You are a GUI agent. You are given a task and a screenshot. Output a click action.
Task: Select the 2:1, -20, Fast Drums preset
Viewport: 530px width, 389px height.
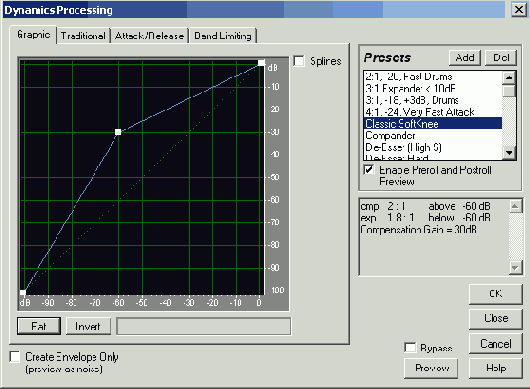(x=433, y=77)
